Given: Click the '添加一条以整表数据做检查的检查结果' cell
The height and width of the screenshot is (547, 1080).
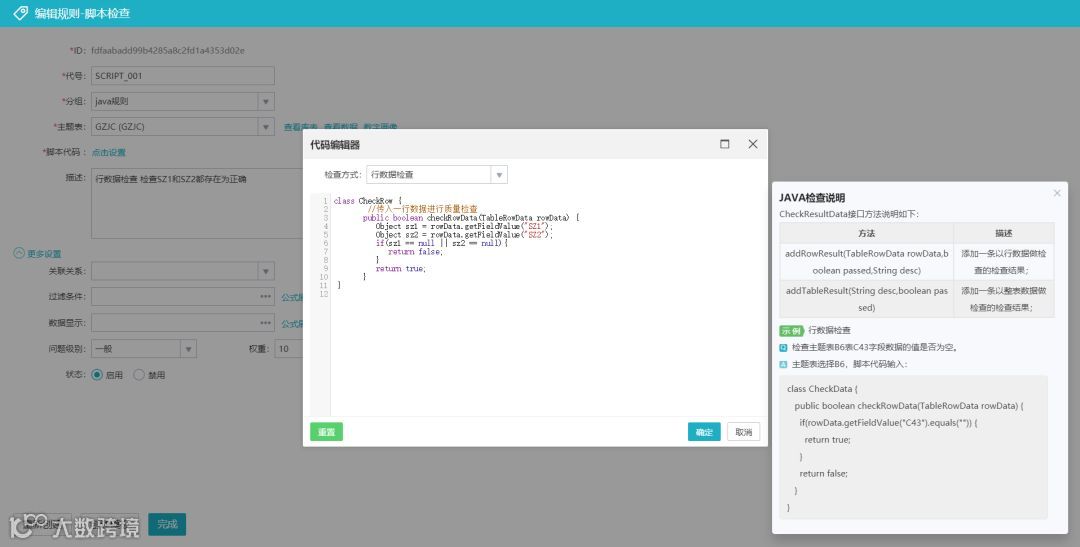Looking at the screenshot, I should pos(1004,299).
